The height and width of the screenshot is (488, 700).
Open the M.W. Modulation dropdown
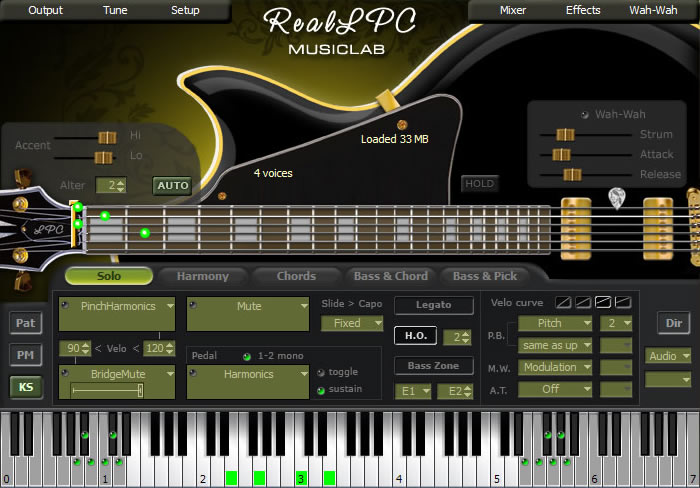point(555,367)
